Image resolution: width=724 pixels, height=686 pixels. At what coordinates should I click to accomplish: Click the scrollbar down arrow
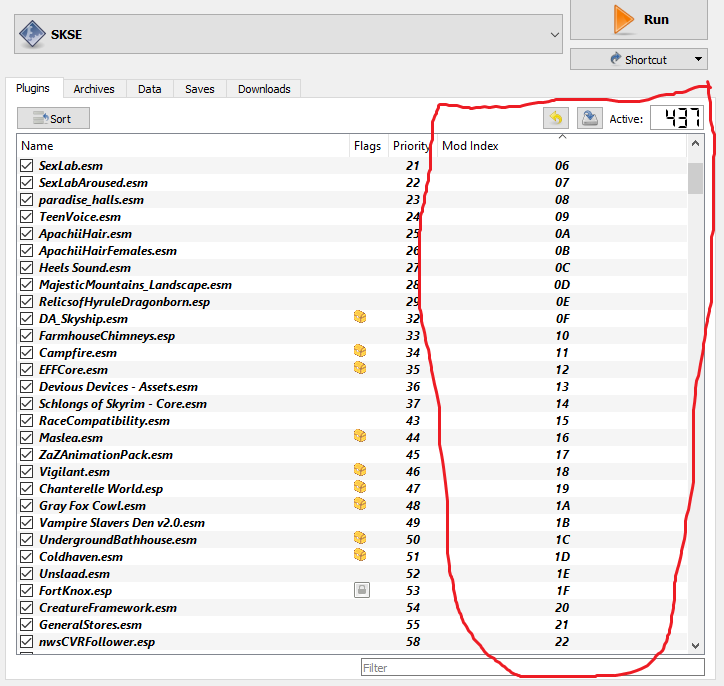[695, 645]
